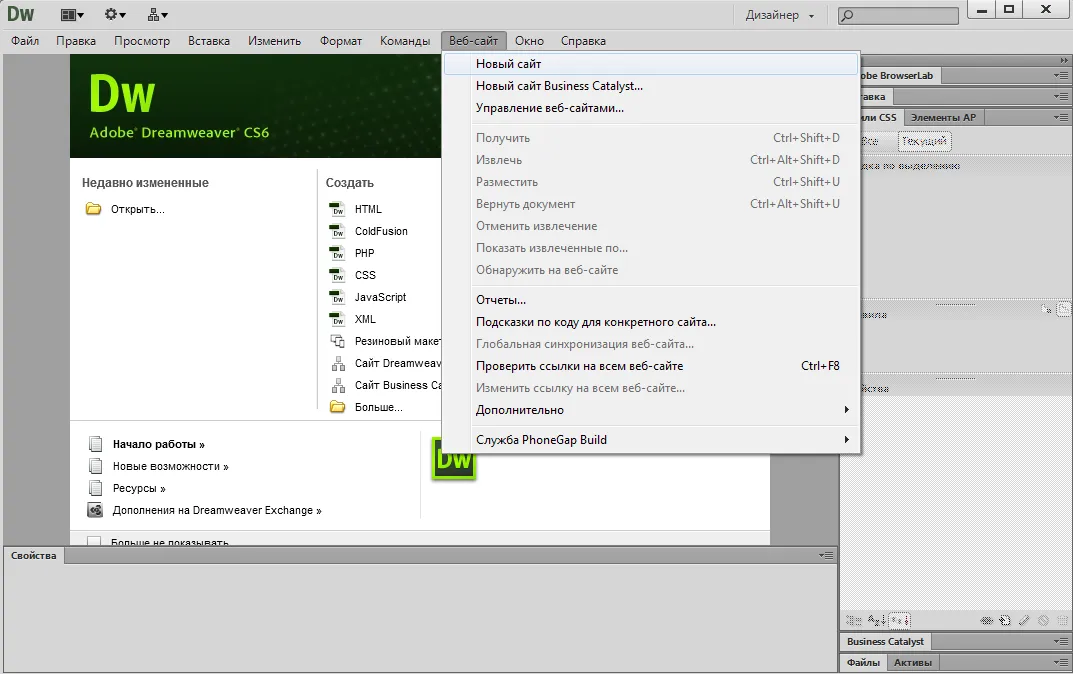
Task: Open the CSS styles panel options menu
Action: (1061, 117)
